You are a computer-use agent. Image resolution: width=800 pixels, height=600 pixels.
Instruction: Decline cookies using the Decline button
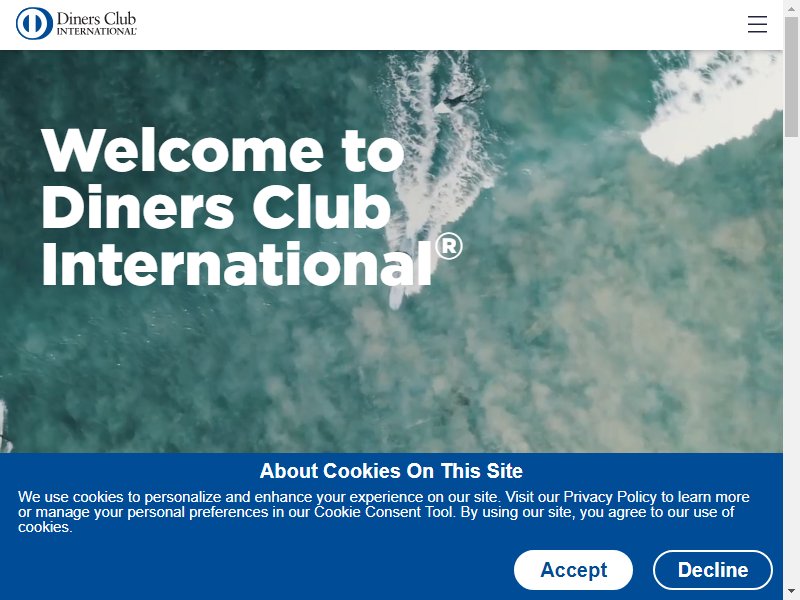[x=713, y=570]
